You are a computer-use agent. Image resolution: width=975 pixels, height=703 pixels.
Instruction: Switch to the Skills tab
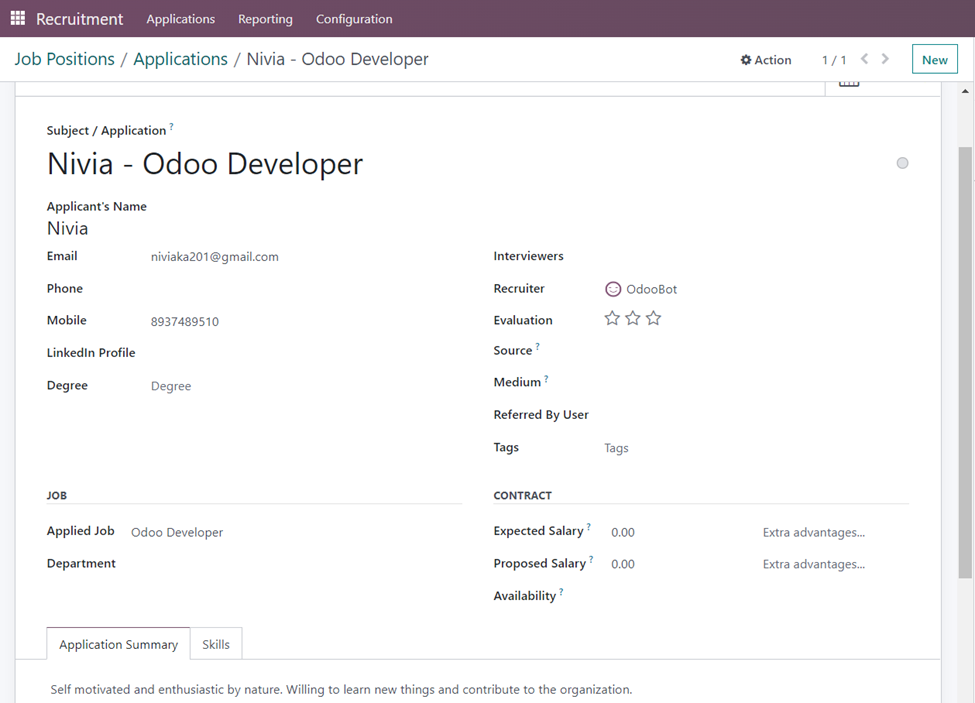coord(216,644)
